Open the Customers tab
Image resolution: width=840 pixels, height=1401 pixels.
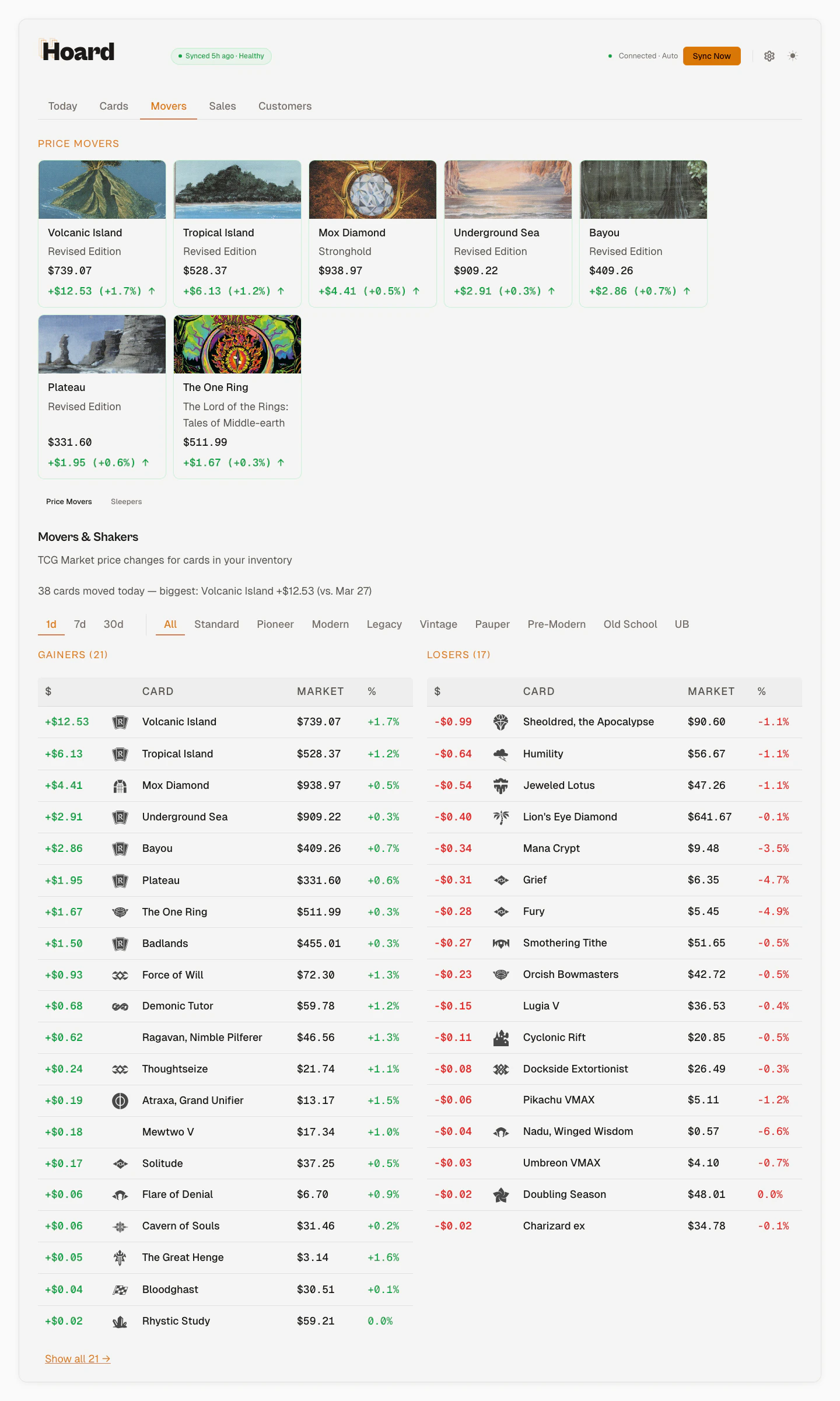pyautogui.click(x=285, y=106)
